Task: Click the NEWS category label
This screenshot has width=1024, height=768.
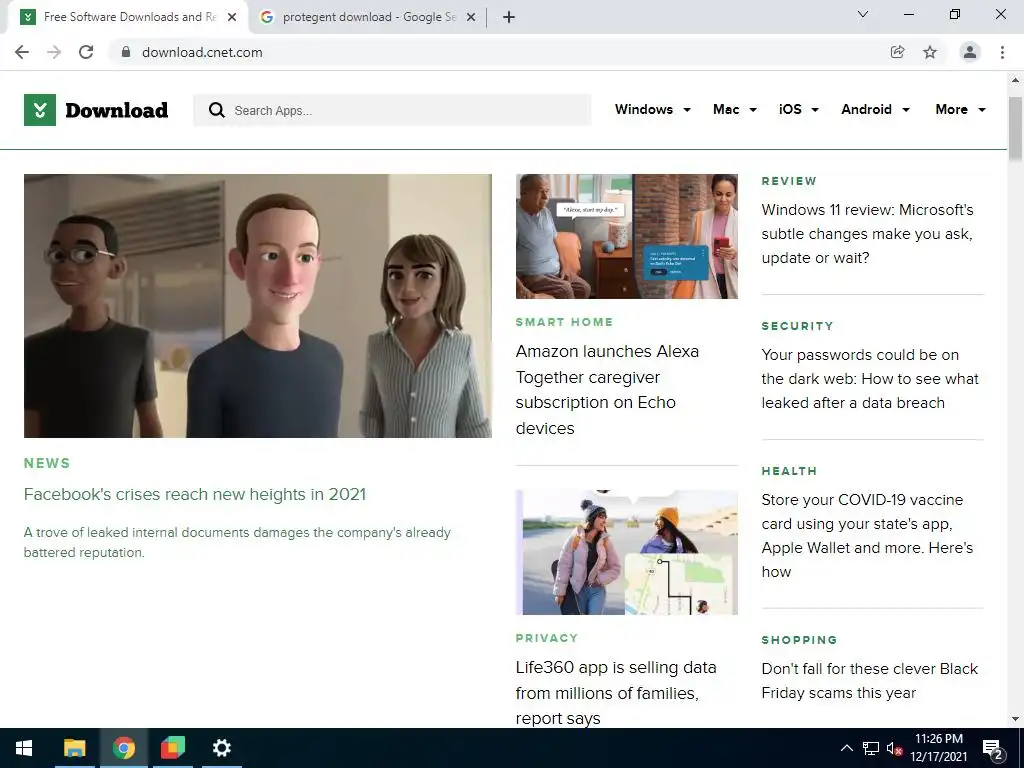Action: pyautogui.click(x=47, y=463)
